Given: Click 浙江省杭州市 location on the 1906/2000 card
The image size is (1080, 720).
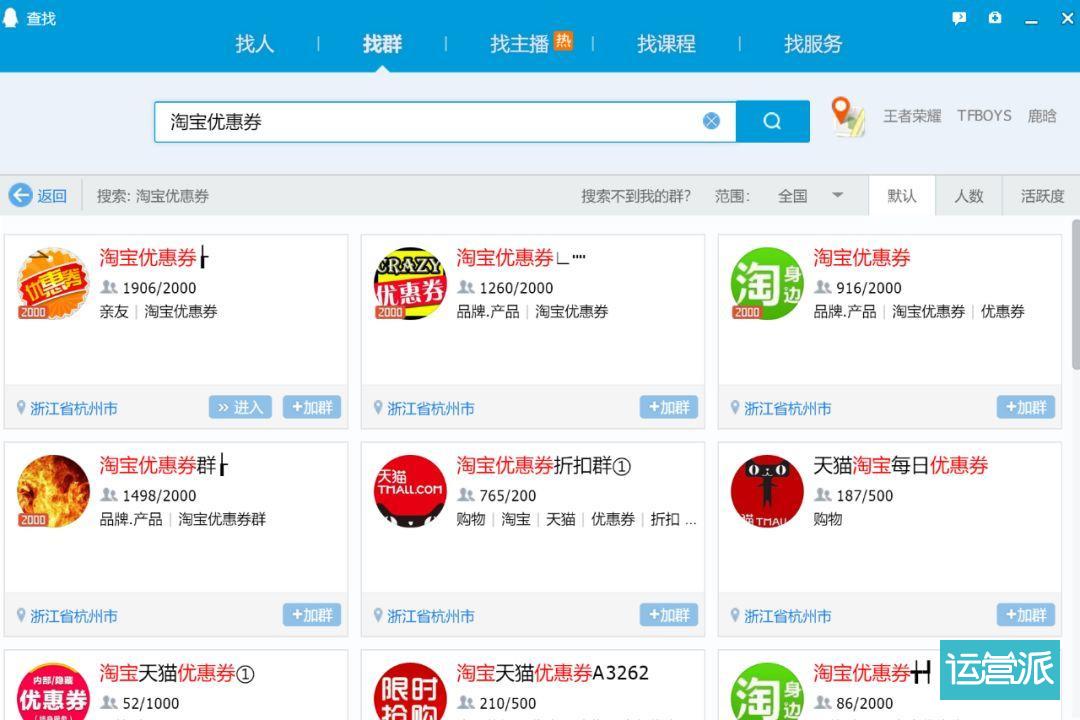Looking at the screenshot, I should [x=74, y=409].
